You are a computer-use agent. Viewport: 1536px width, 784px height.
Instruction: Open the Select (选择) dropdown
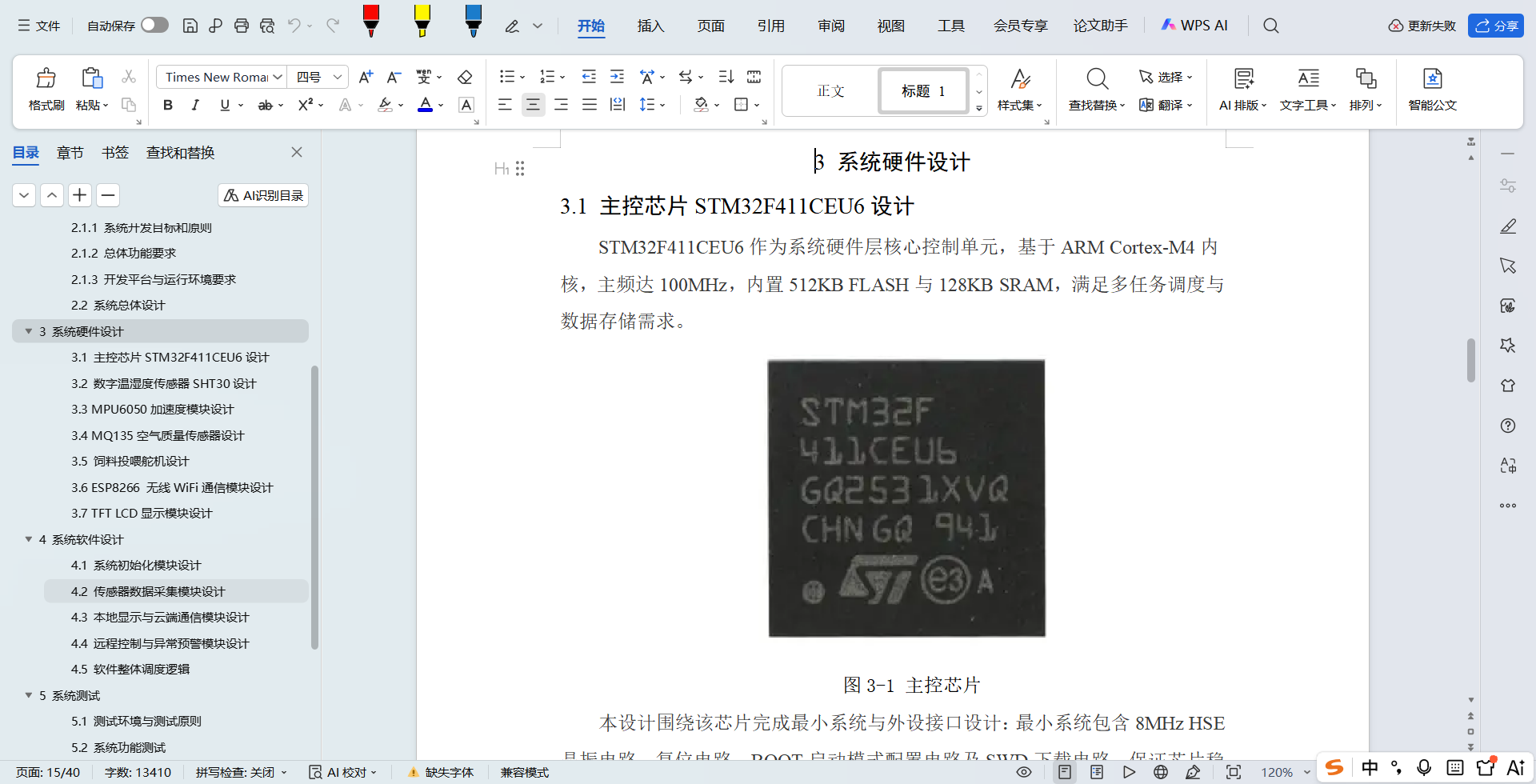(1166, 77)
